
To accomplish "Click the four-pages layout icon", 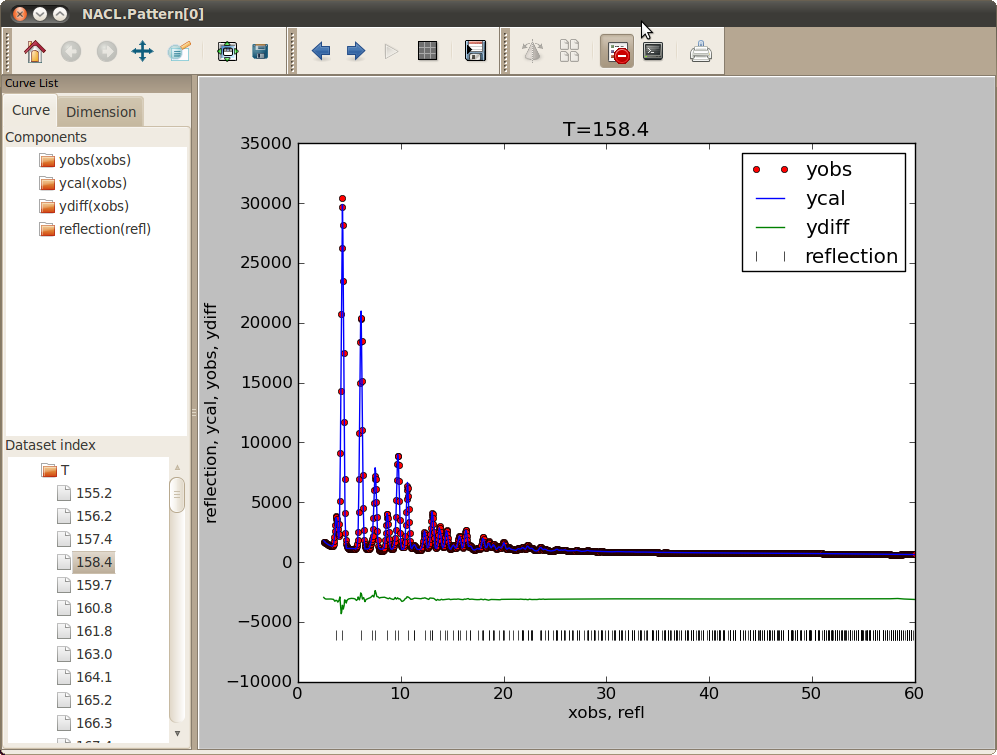I will (569, 51).
